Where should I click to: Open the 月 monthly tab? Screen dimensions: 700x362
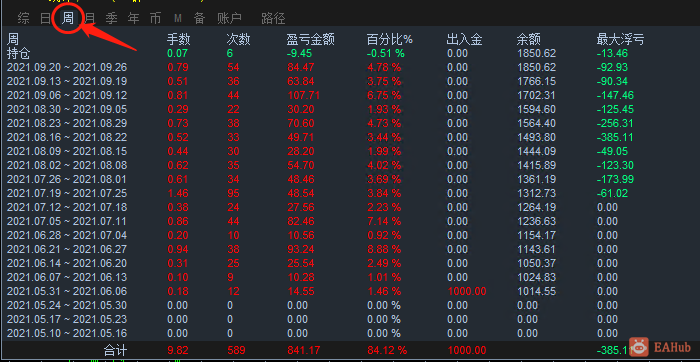89,18
